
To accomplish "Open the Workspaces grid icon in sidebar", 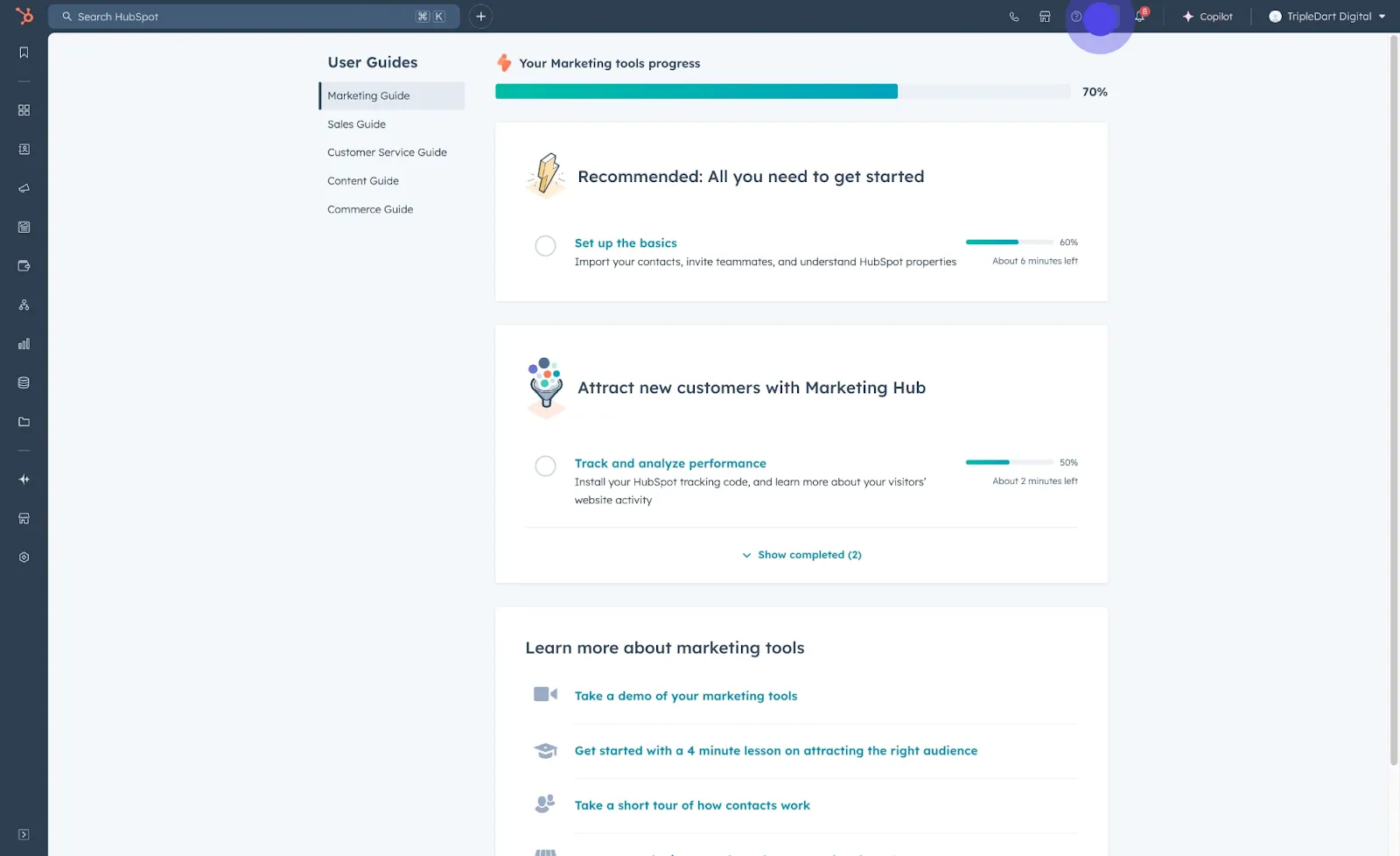I will click(24, 110).
